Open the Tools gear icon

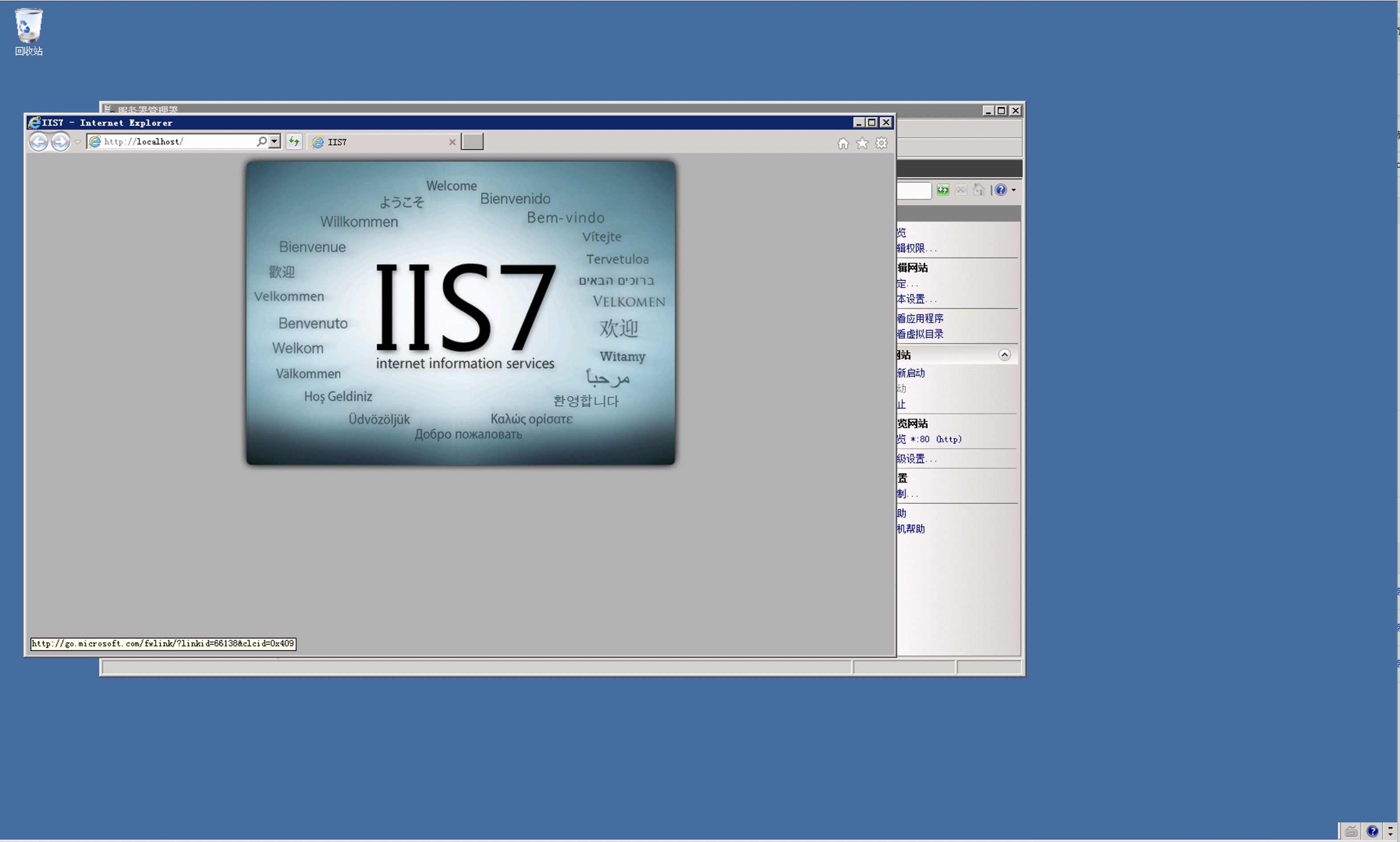click(x=881, y=143)
